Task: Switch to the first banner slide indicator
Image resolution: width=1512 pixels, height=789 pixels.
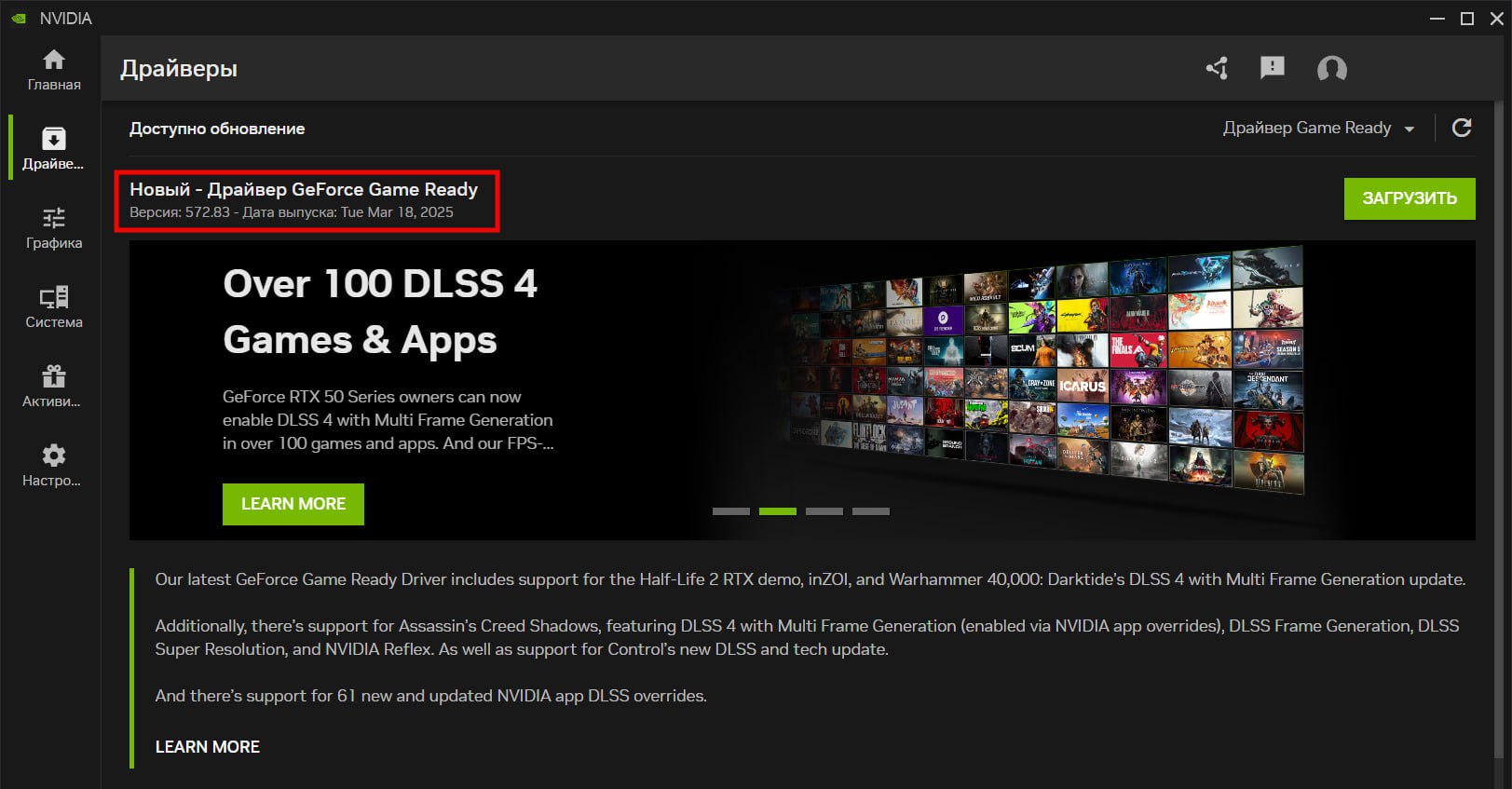Action: (731, 511)
